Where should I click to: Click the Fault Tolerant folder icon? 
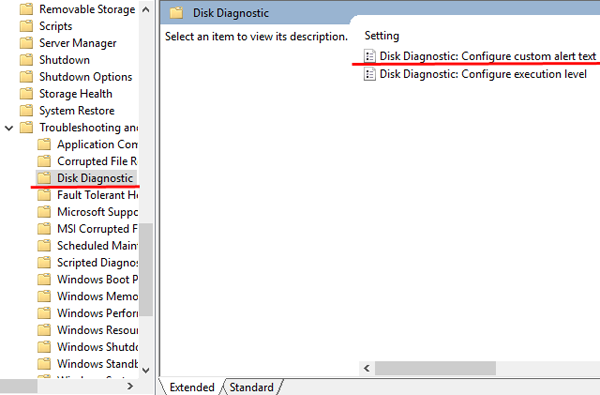click(x=44, y=195)
